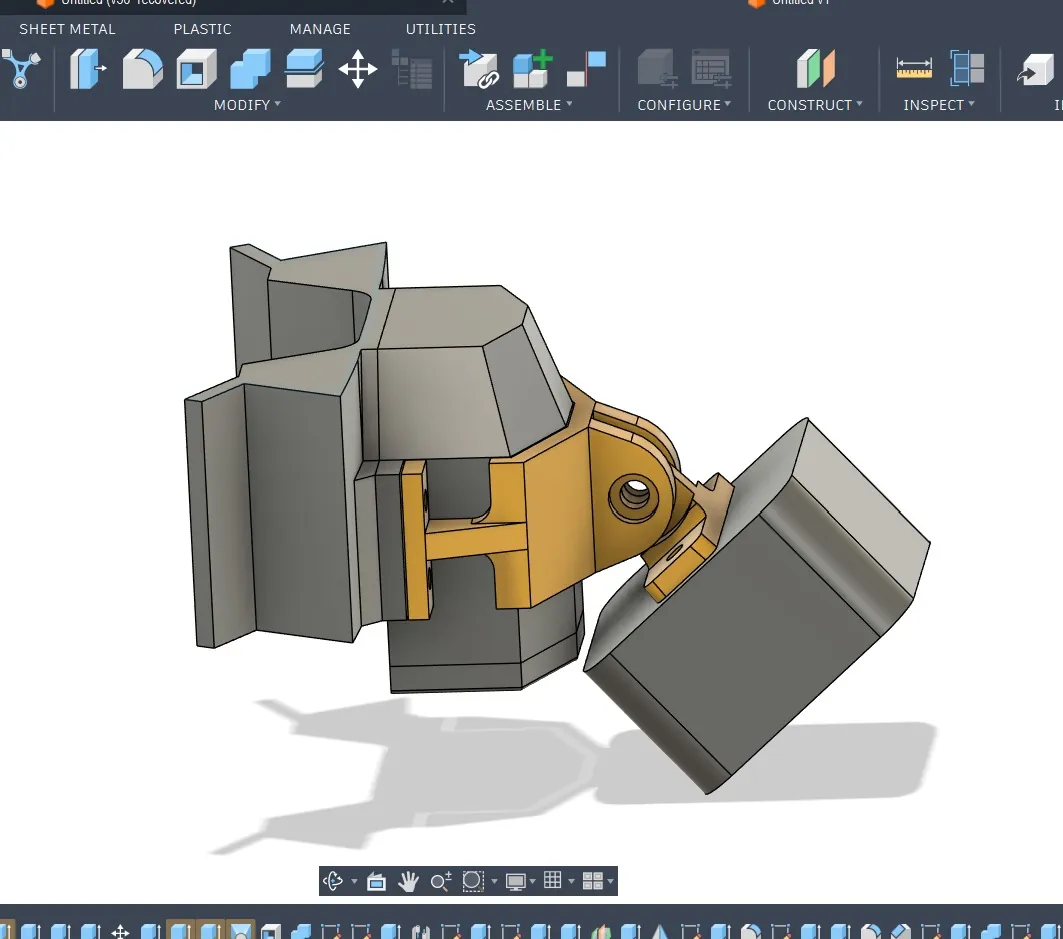Select the highlighted hourglass feature in timeline

[240, 930]
